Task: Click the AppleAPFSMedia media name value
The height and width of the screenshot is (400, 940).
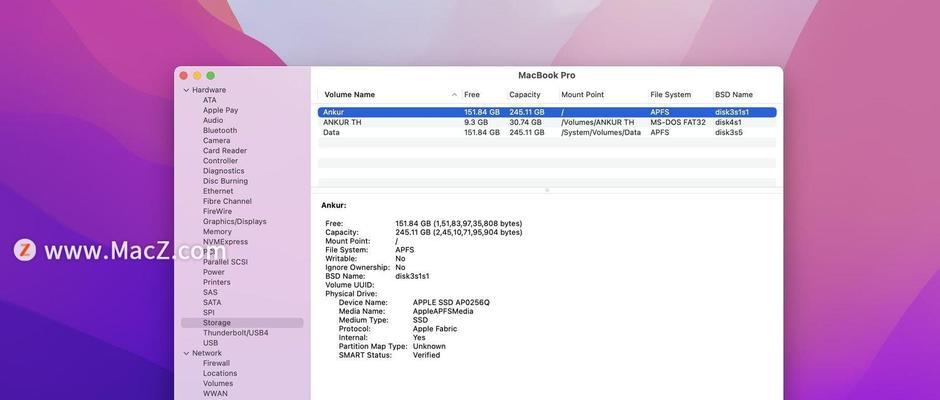Action: [x=442, y=311]
